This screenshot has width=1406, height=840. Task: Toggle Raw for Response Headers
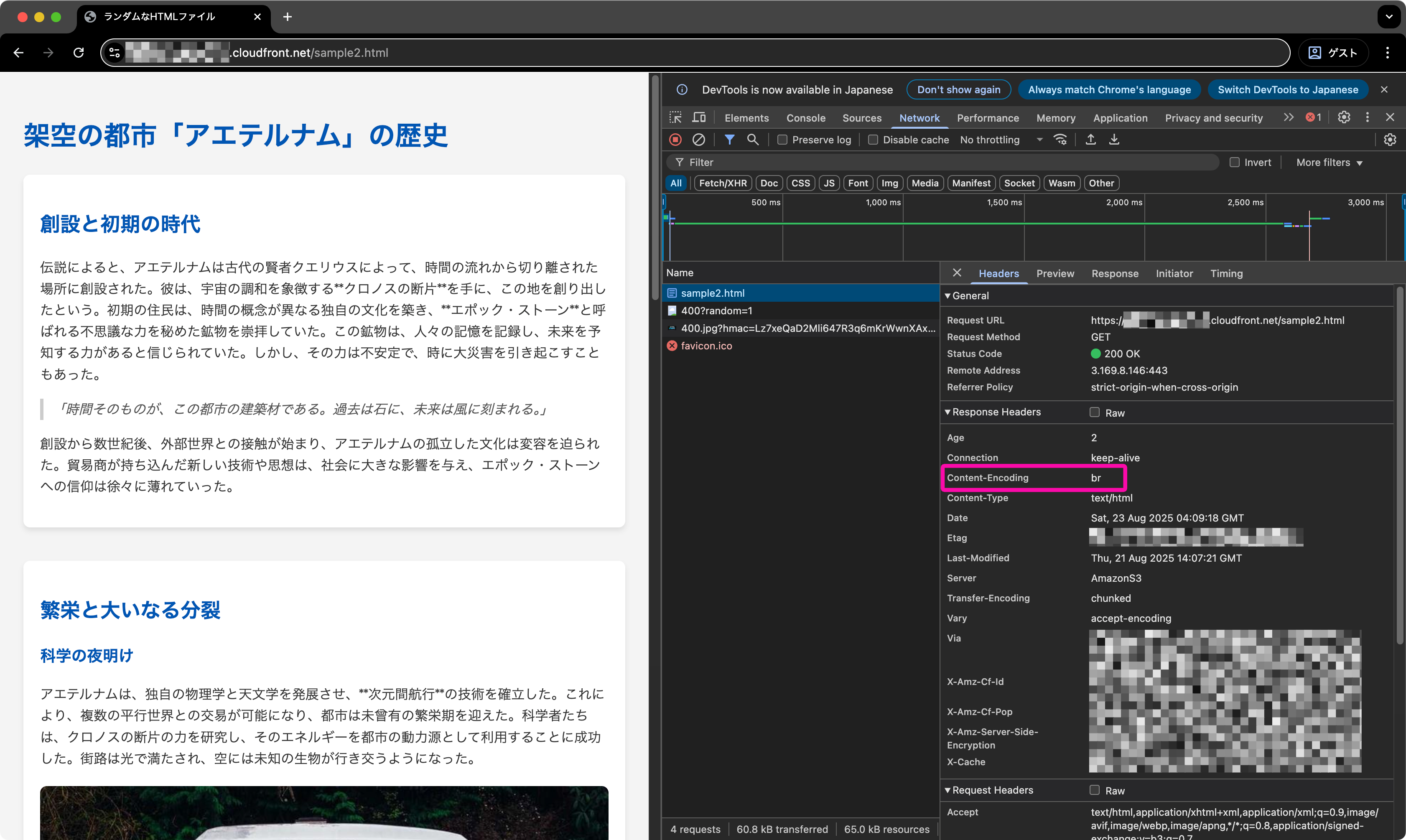point(1095,412)
